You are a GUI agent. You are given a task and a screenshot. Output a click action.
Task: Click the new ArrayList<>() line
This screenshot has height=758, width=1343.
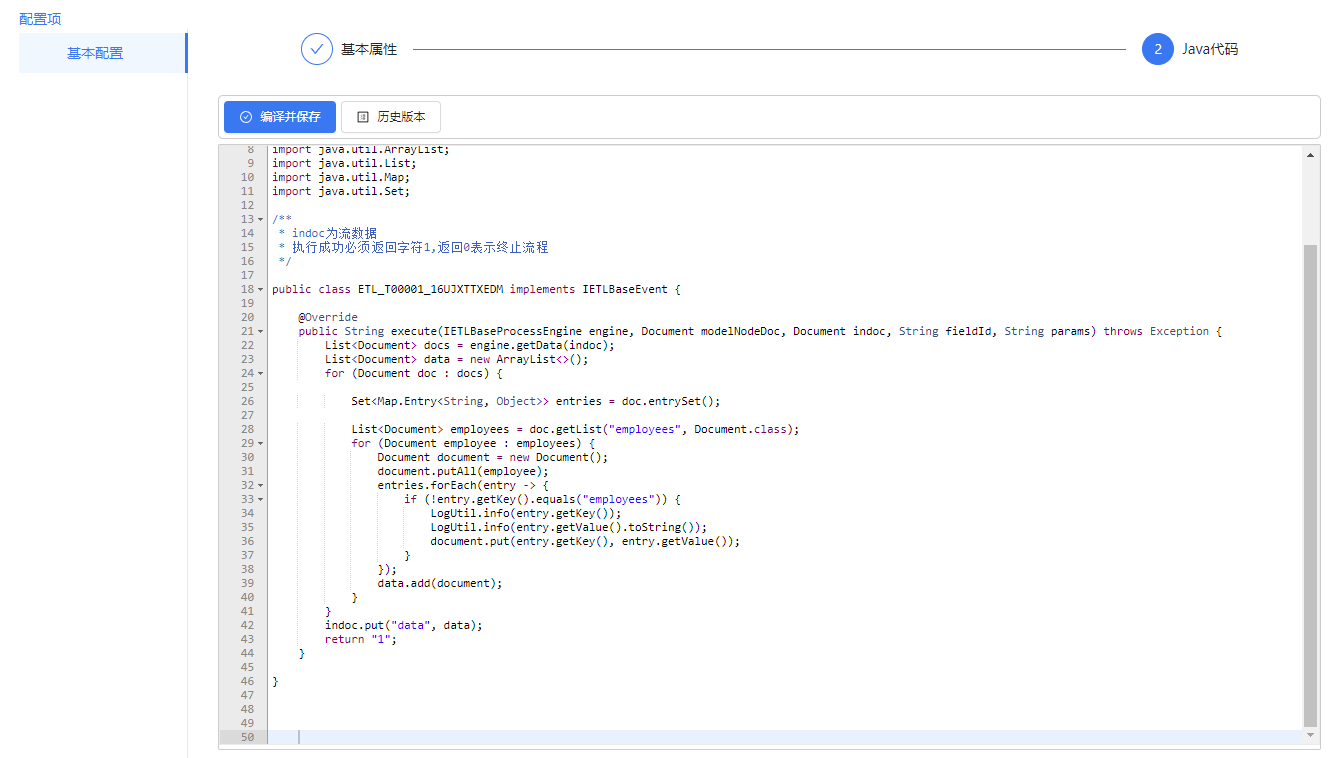point(457,359)
